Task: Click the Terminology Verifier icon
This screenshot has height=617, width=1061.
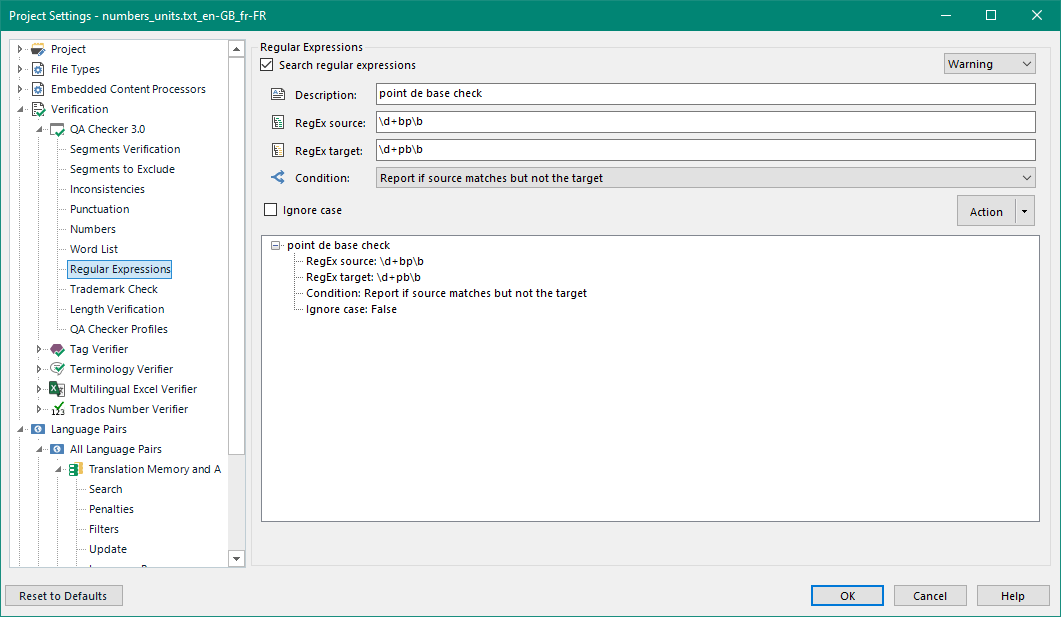Action: [58, 369]
